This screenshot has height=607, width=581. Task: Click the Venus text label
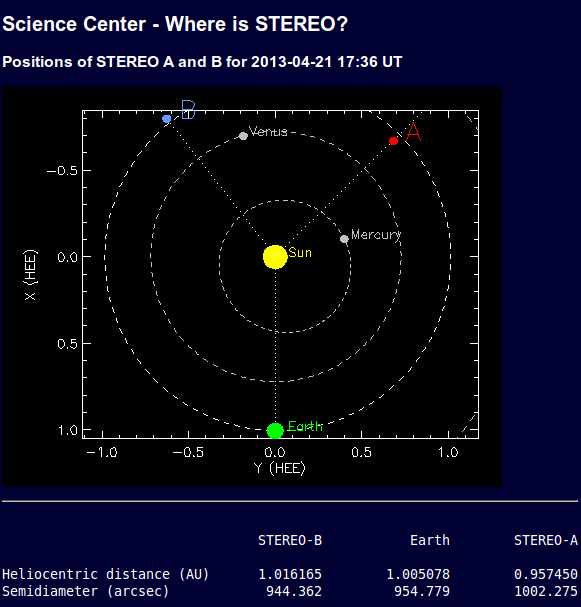268,132
